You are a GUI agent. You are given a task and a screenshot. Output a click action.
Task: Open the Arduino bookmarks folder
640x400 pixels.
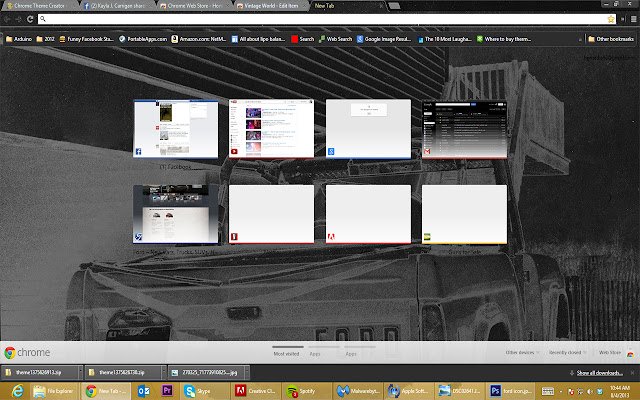point(19,39)
